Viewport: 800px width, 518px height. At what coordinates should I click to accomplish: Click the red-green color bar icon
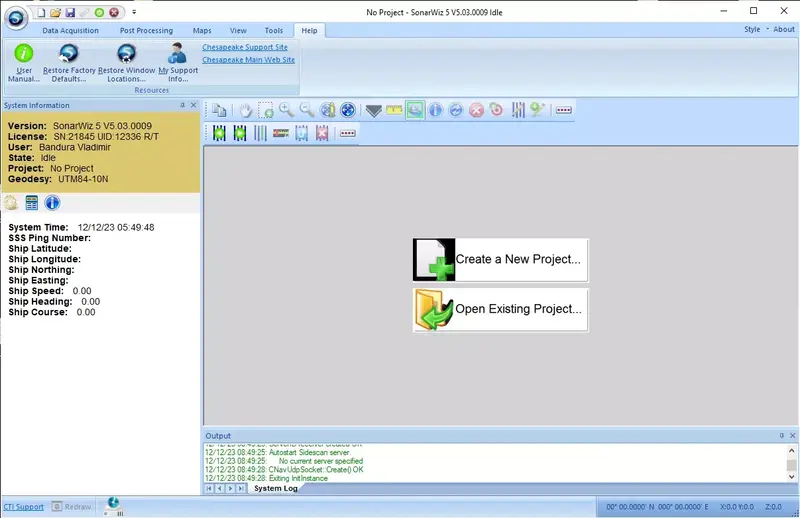pos(281,133)
